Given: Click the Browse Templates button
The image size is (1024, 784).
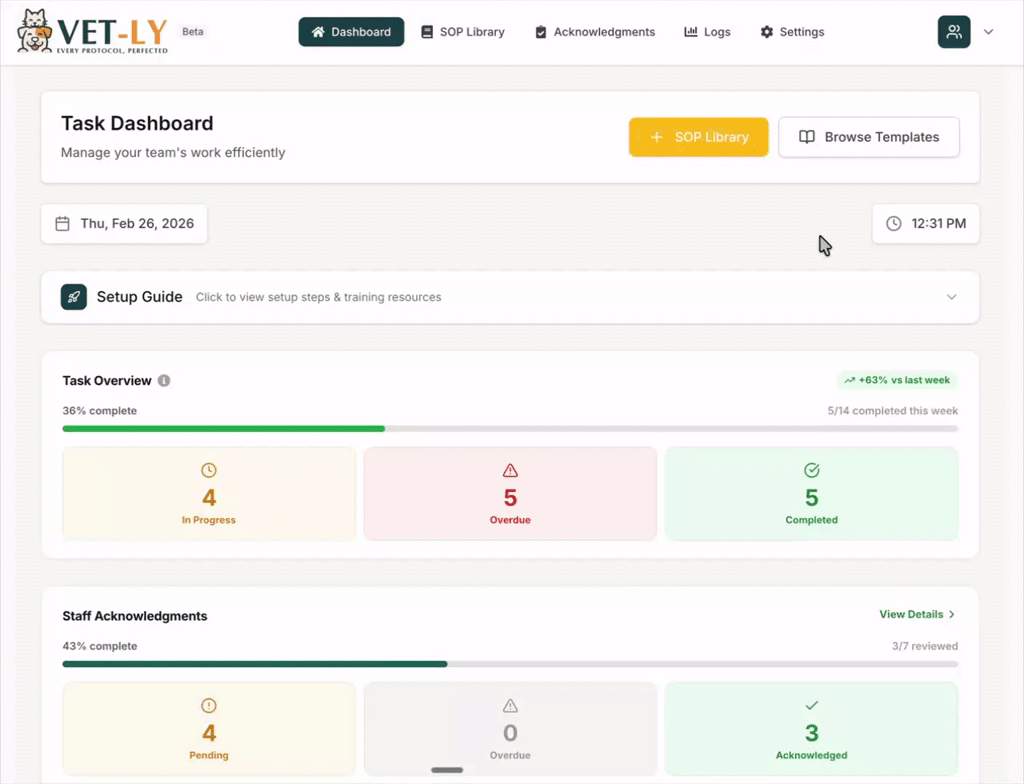Looking at the screenshot, I should pyautogui.click(x=868, y=137).
